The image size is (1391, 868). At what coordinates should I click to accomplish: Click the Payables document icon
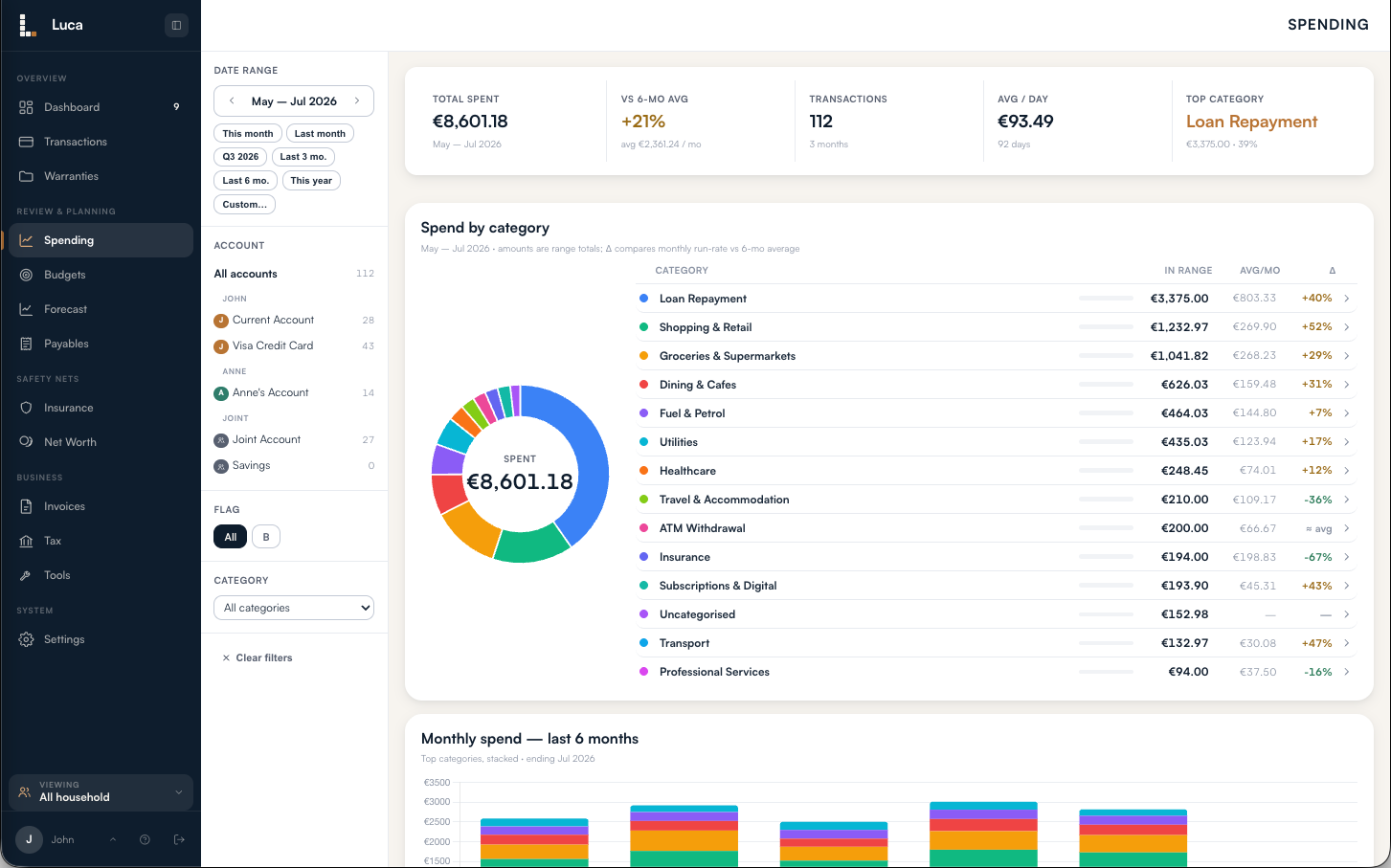[x=26, y=344]
